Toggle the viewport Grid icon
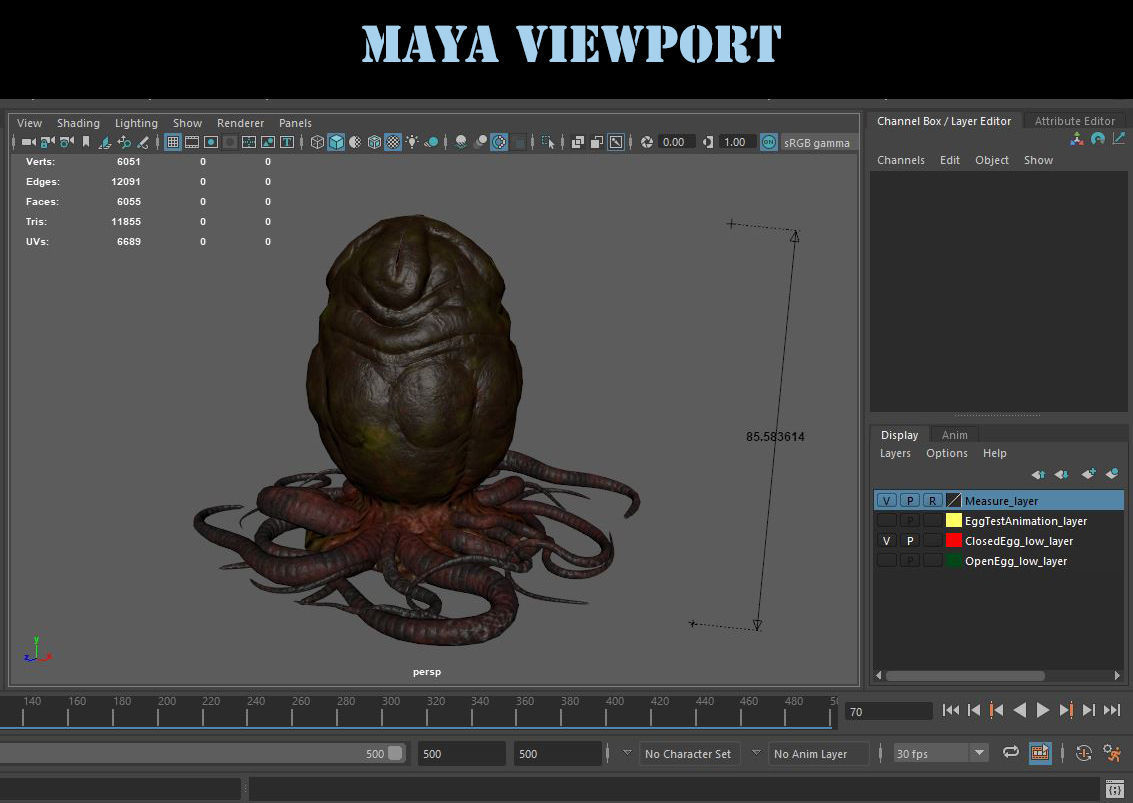Viewport: 1133px width, 803px height. click(173, 142)
